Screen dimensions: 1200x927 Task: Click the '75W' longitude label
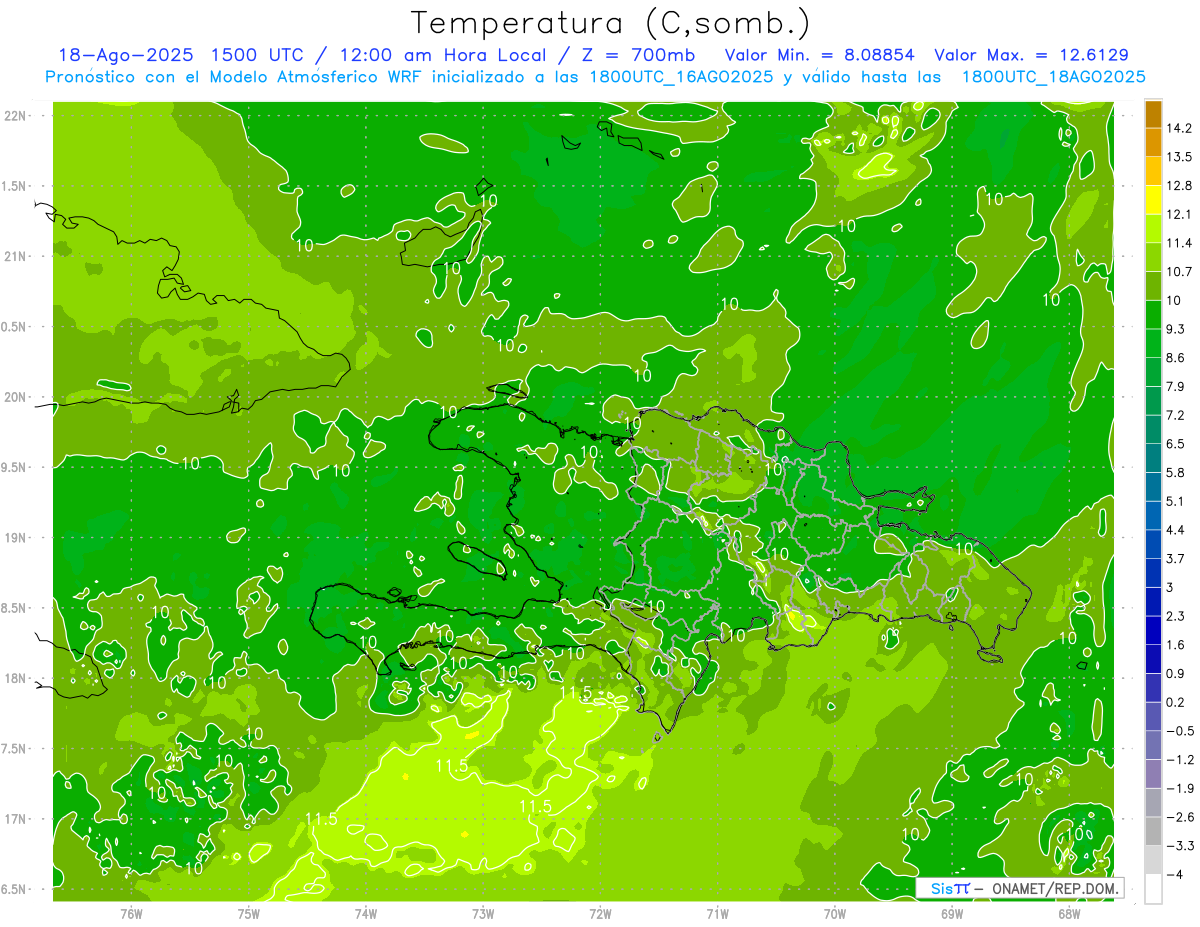(x=248, y=914)
